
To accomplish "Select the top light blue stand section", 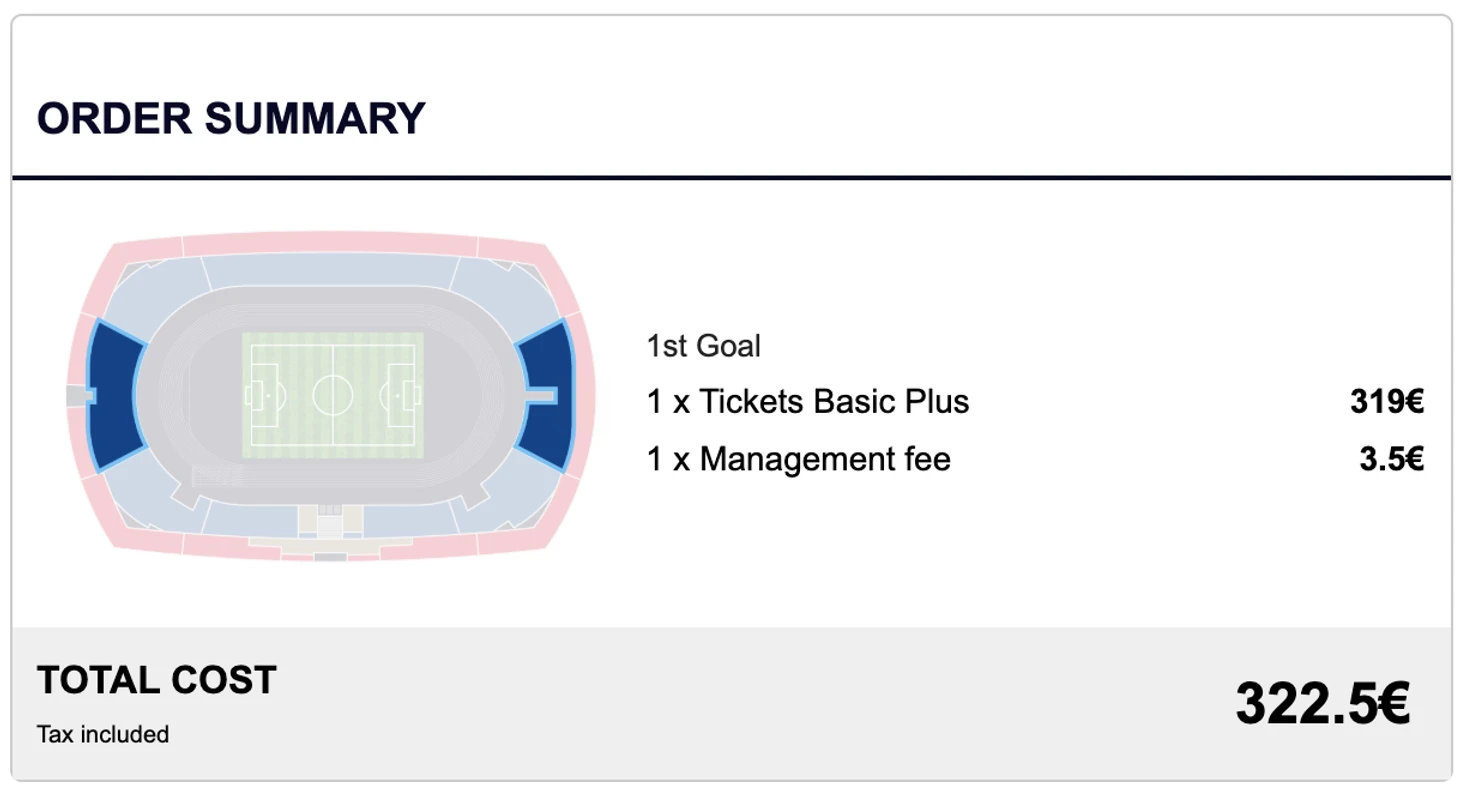I will coord(330,272).
